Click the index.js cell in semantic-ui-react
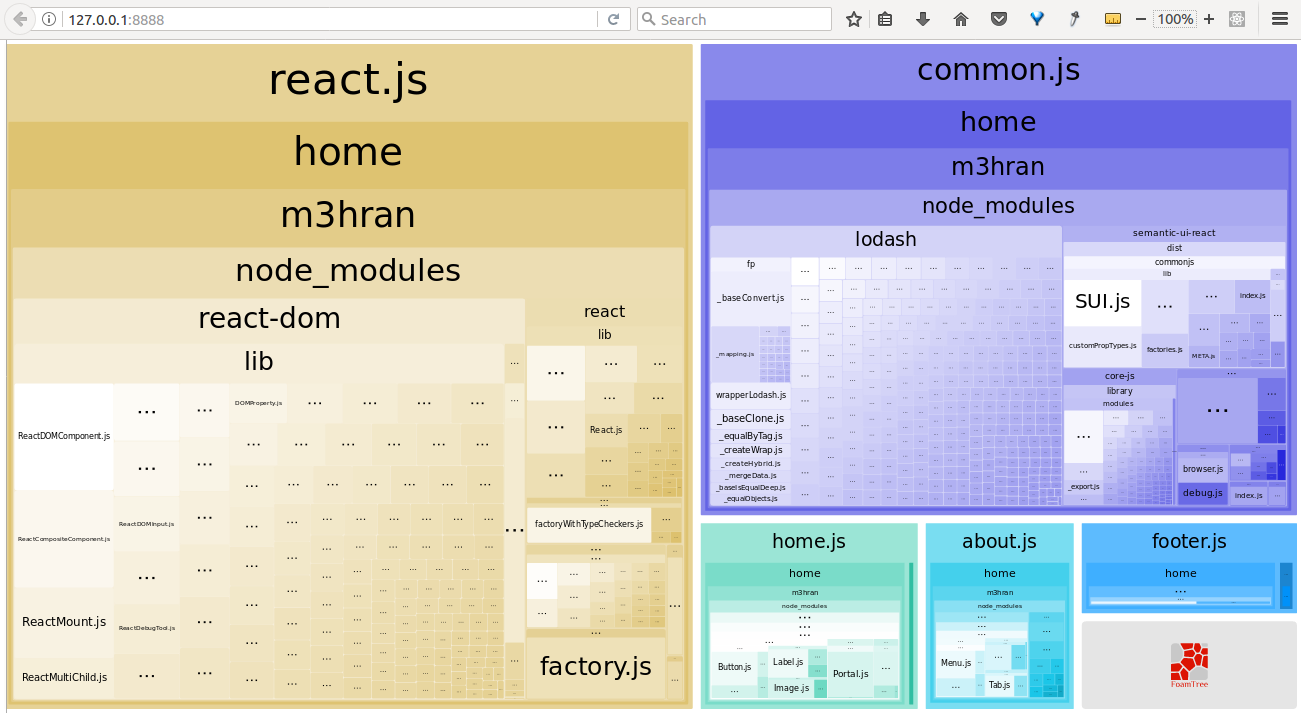Viewport: 1301px width, 713px height. click(1253, 296)
